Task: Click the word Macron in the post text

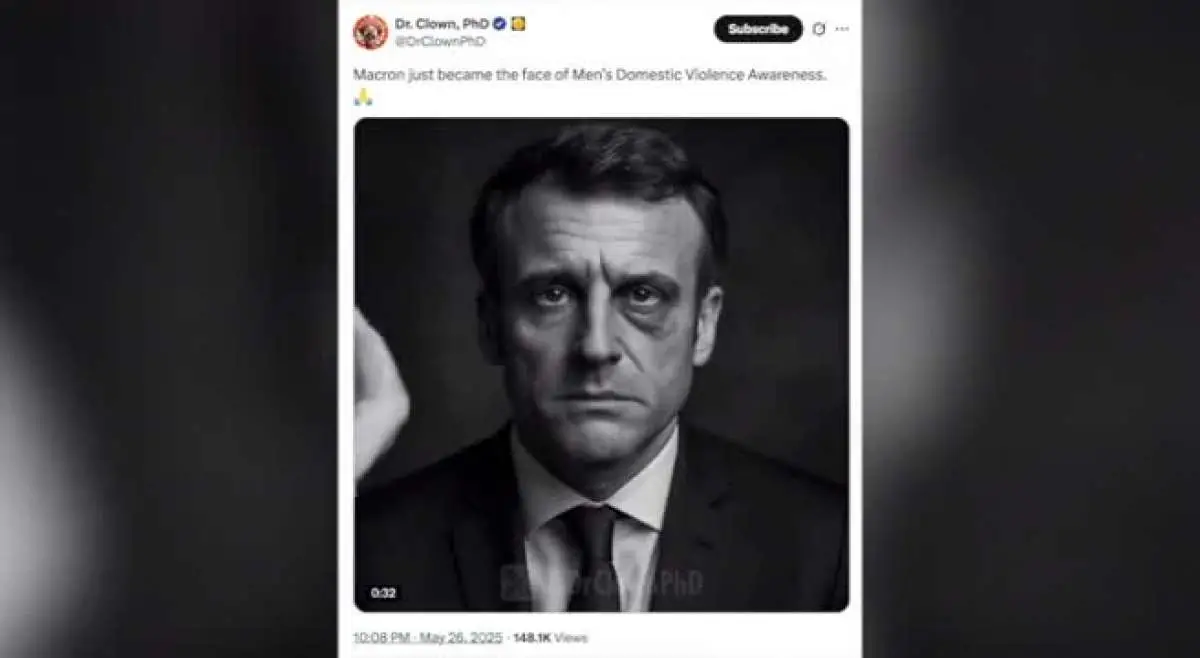Action: pos(377,75)
